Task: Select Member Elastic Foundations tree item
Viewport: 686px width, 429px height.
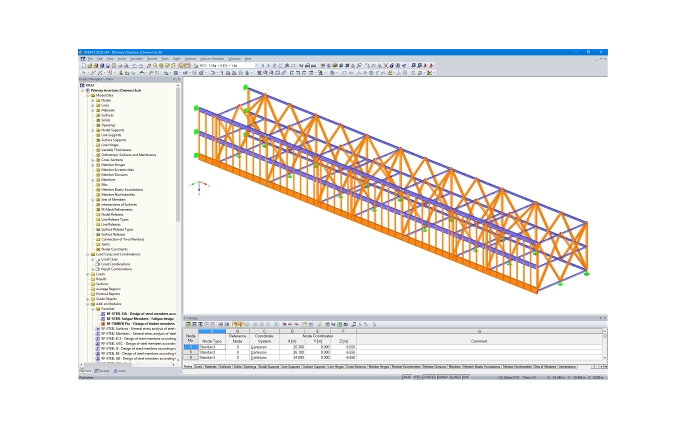Action: click(x=122, y=190)
